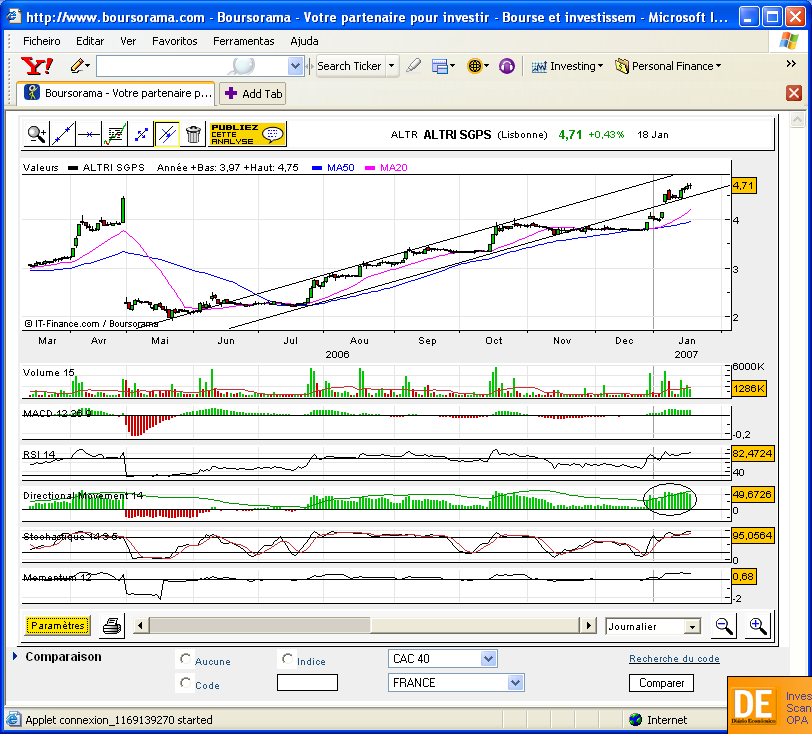Select the trend line drawing tool
Image resolution: width=812 pixels, height=734 pixels.
[63, 135]
